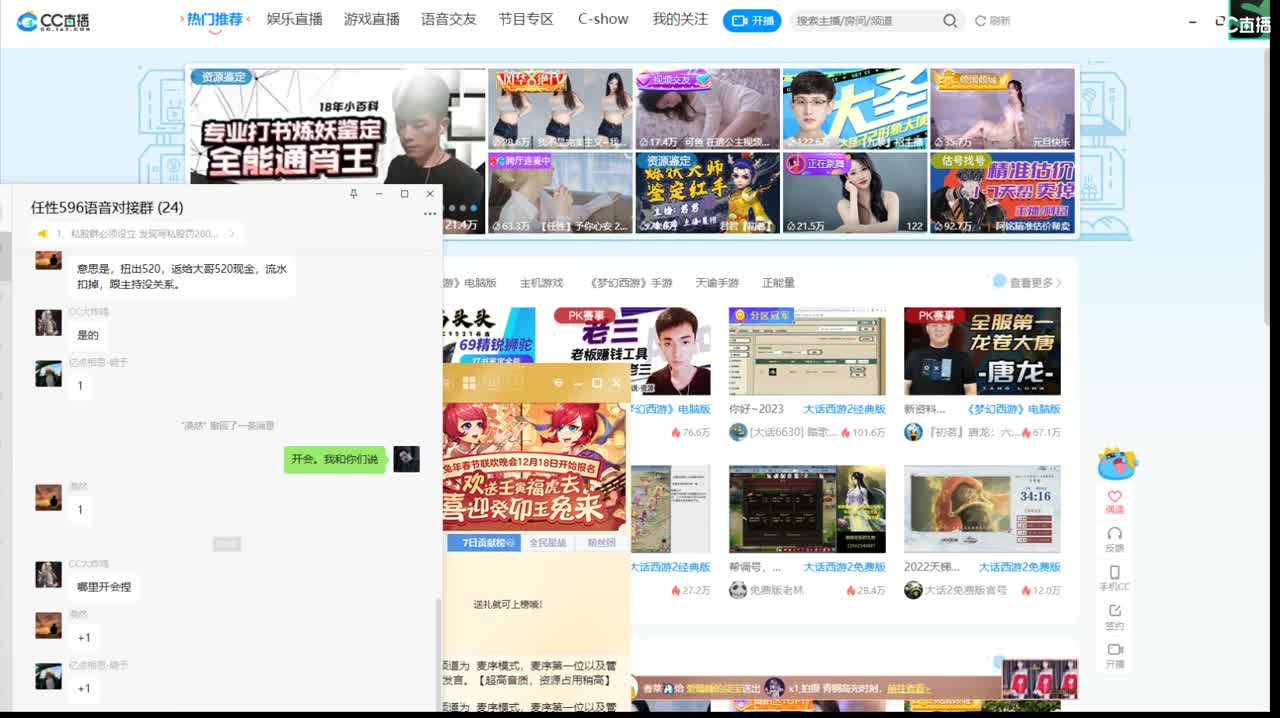This screenshot has height=718, width=1280.
Task: Open the 34:16 timer stream card
Action: tap(982, 509)
